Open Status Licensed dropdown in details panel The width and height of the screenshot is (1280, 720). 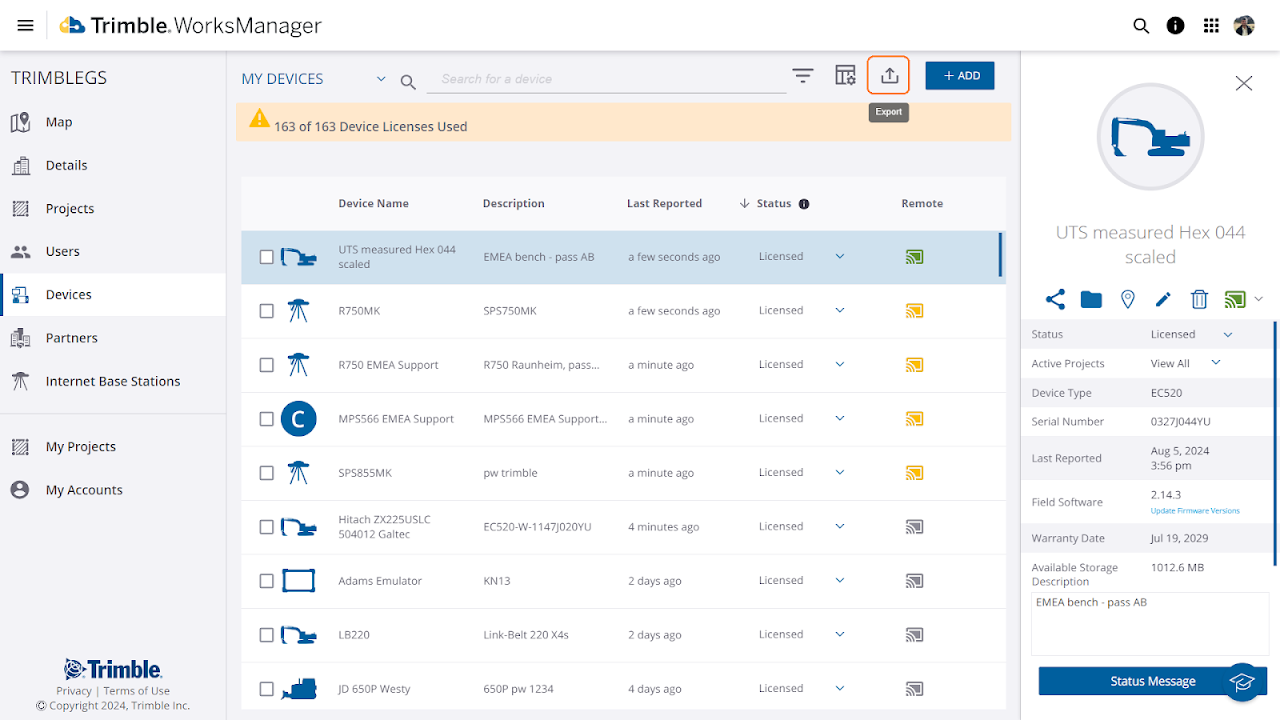click(1228, 335)
